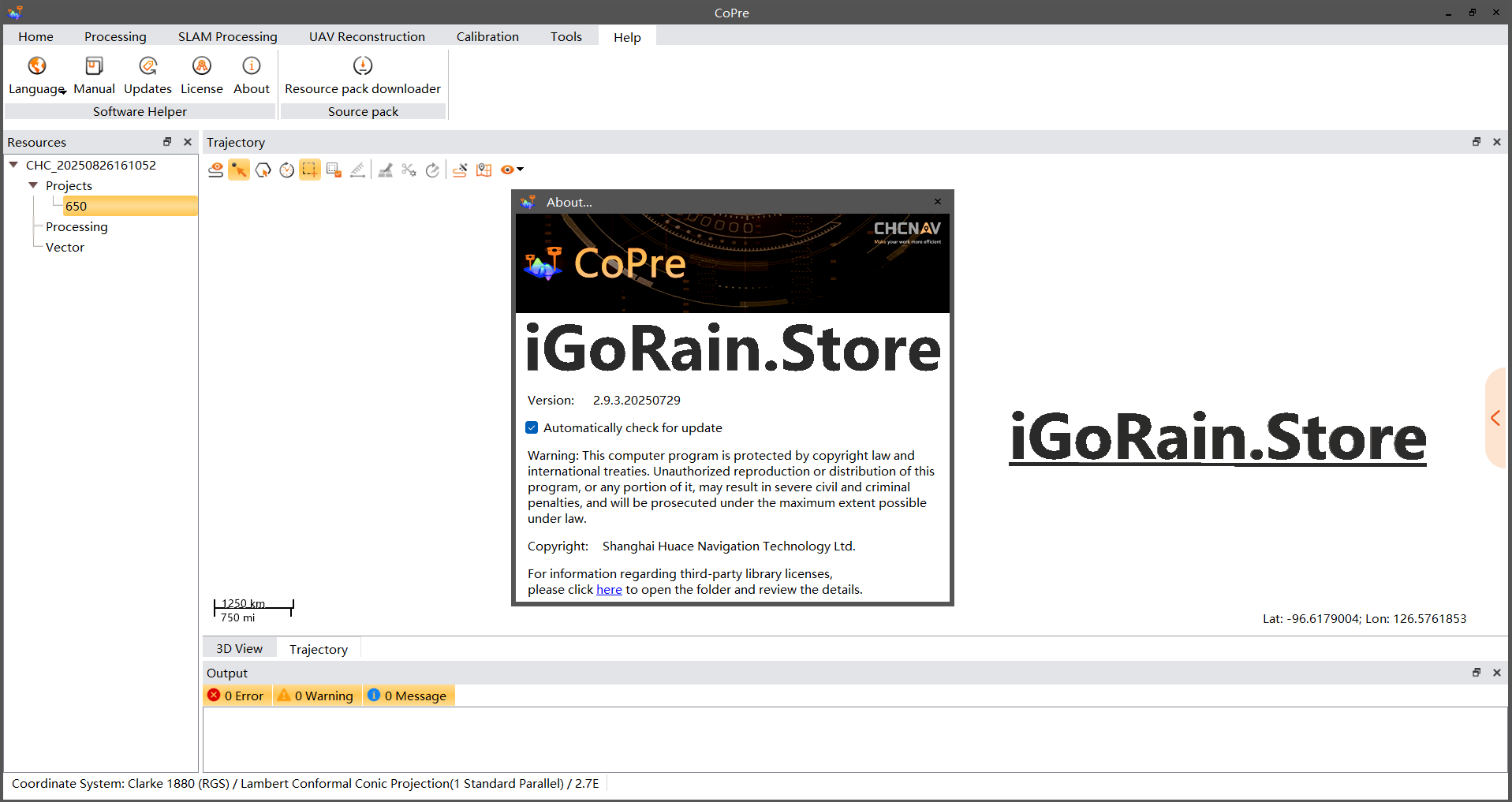Click the here link for third-party licenses
Screen dimensions: 1512x802
[609, 589]
